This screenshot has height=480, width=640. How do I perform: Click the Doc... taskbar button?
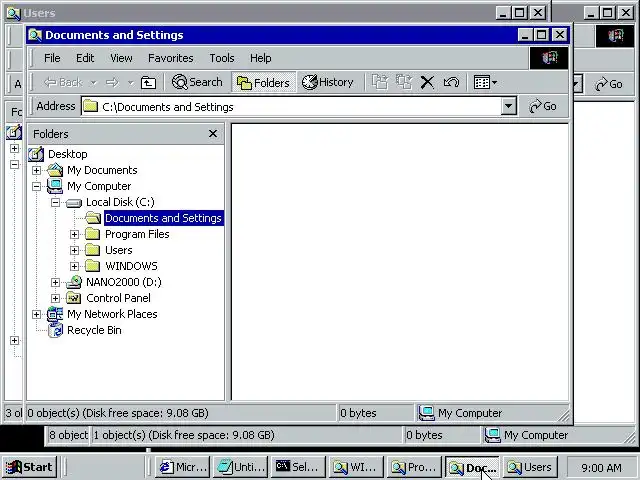472,467
